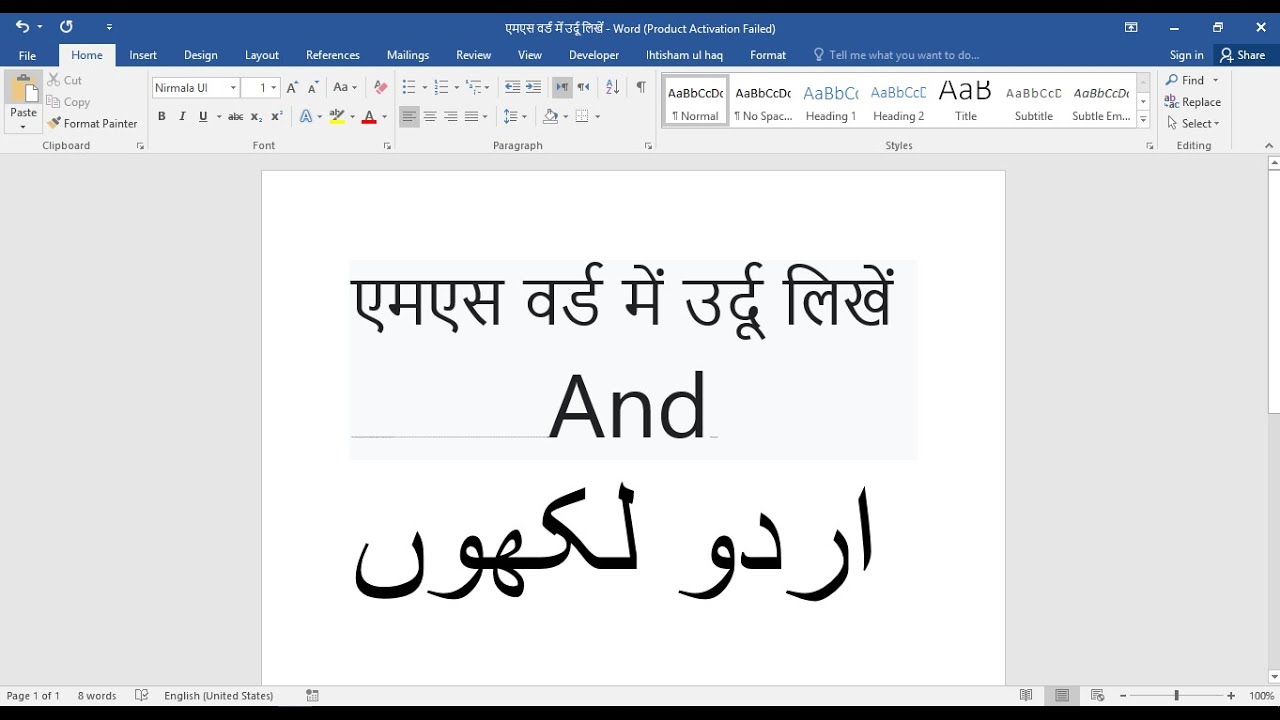Click the Cut button
Screen dimensions: 1280x720
coord(65,80)
